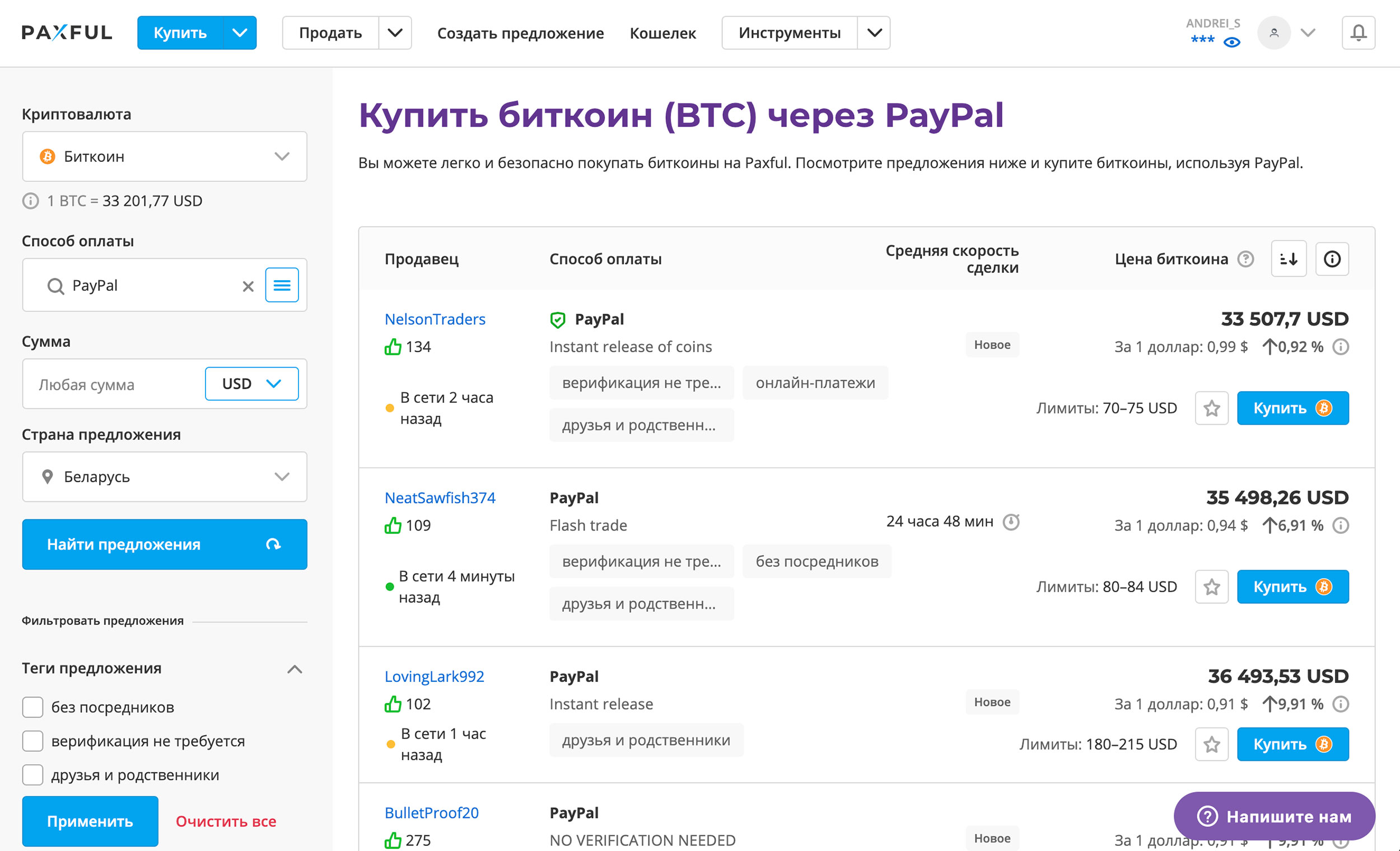1400x851 pixels.
Task: Click LovingLark992 thumbs-up icon
Action: [x=393, y=704]
